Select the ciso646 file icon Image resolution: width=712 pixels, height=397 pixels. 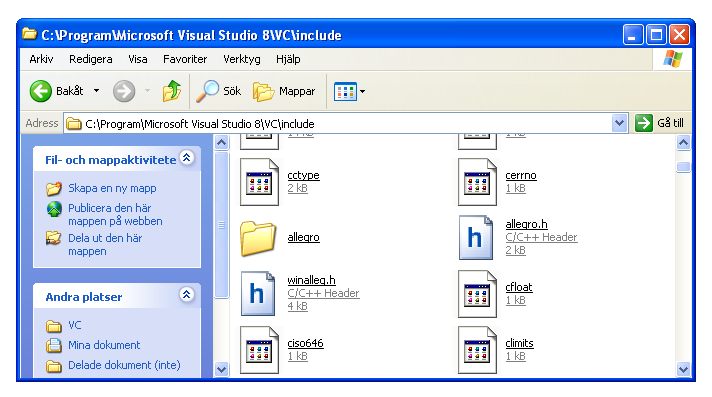click(259, 350)
